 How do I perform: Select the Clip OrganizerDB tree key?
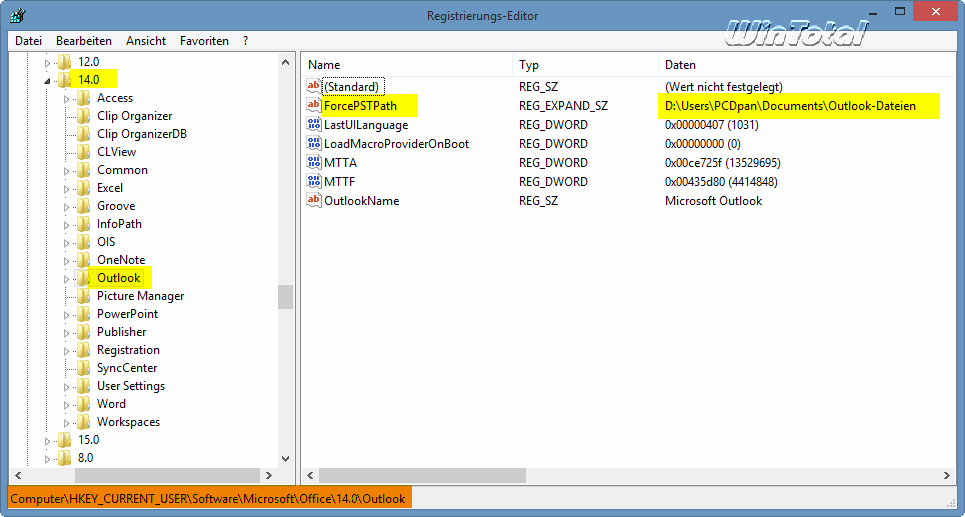(x=142, y=134)
